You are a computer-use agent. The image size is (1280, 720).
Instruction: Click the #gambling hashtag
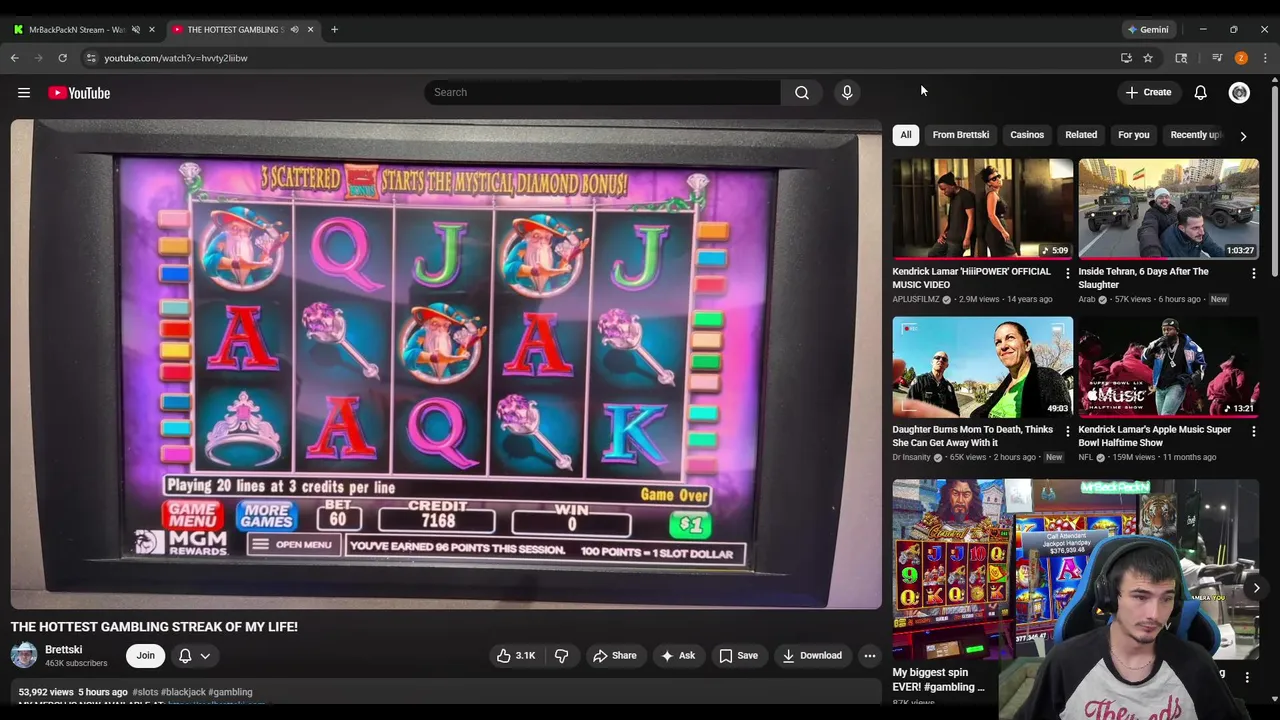click(230, 692)
